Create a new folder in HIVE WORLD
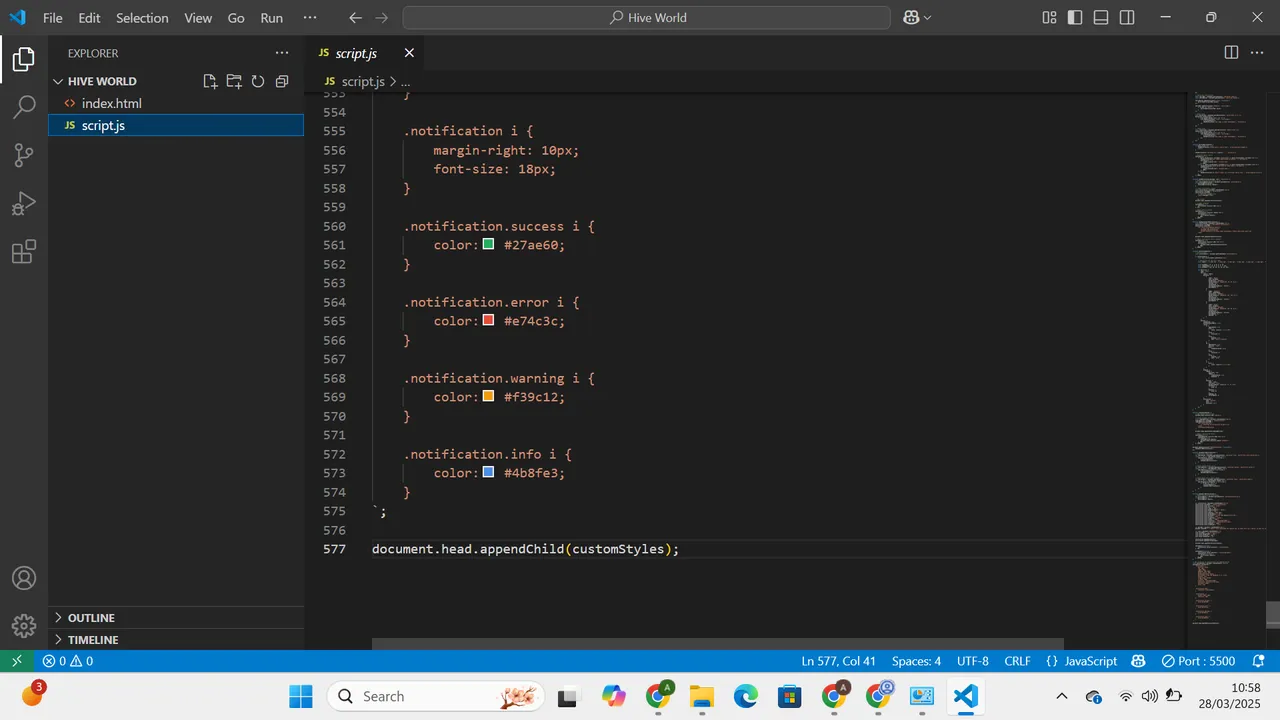The width and height of the screenshot is (1280, 720). [x=234, y=81]
